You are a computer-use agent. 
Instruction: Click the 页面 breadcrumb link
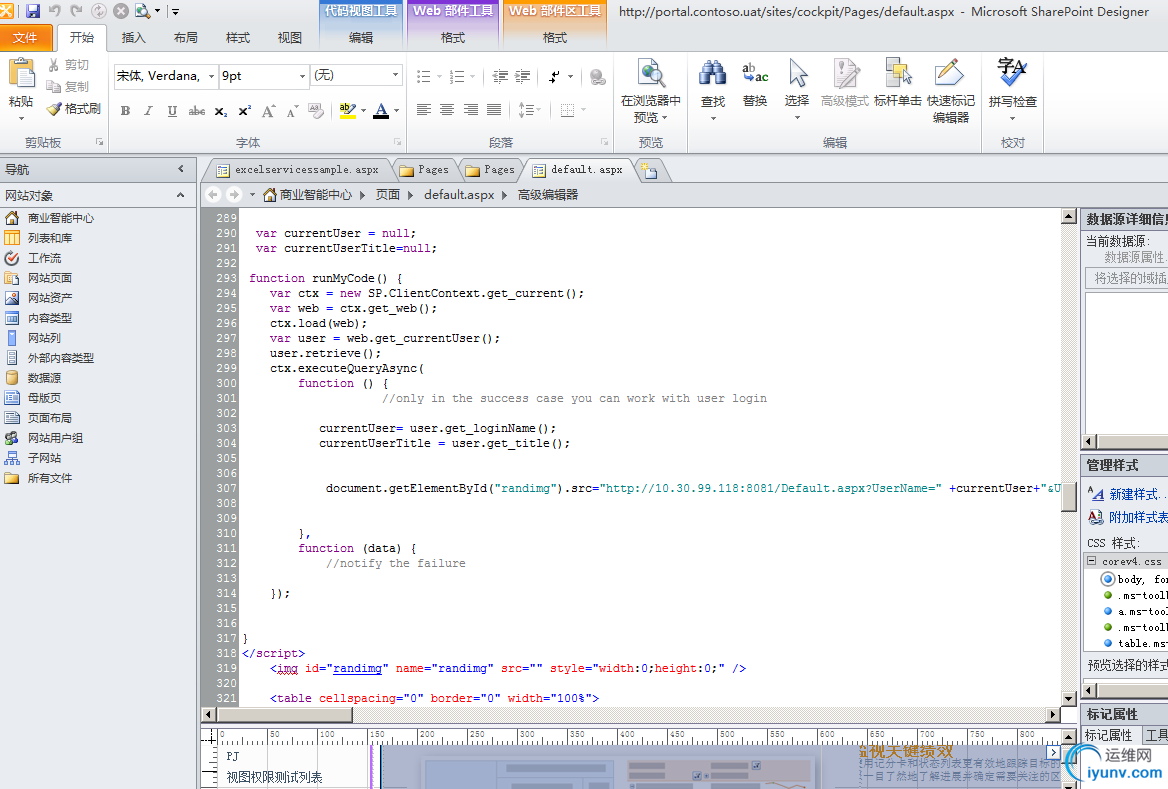(x=388, y=194)
